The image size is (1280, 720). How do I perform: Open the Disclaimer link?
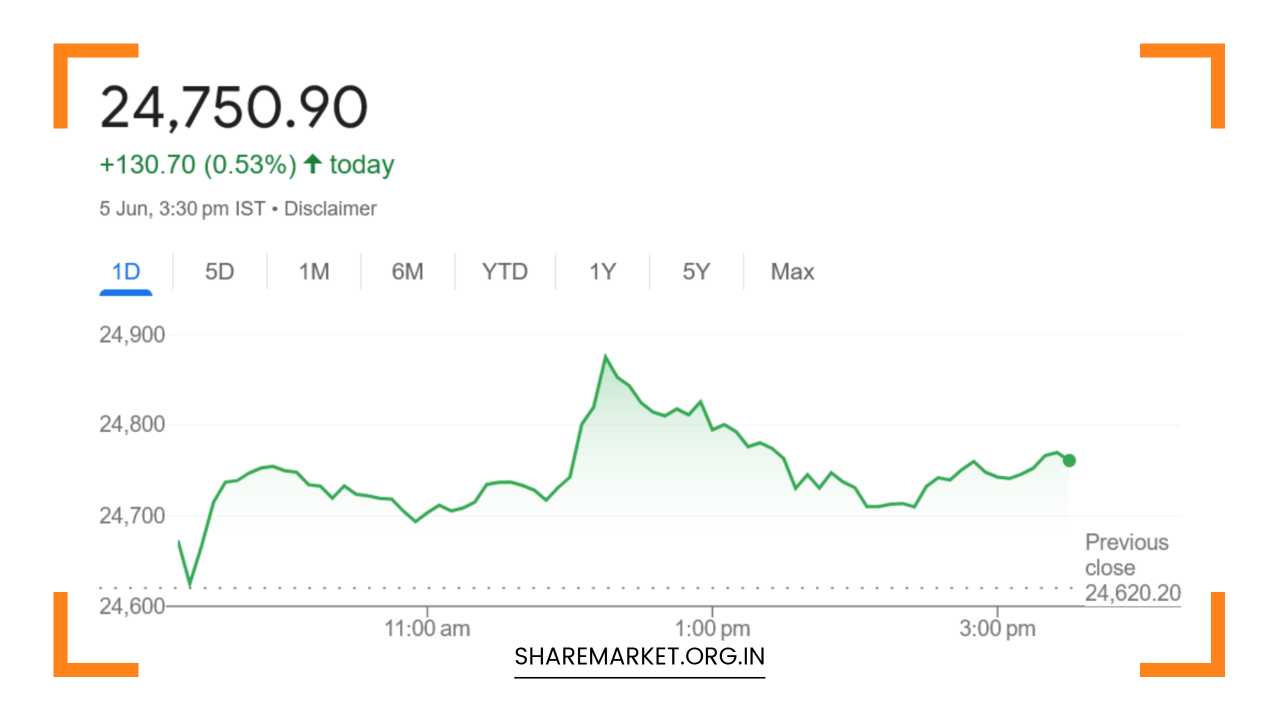(331, 209)
